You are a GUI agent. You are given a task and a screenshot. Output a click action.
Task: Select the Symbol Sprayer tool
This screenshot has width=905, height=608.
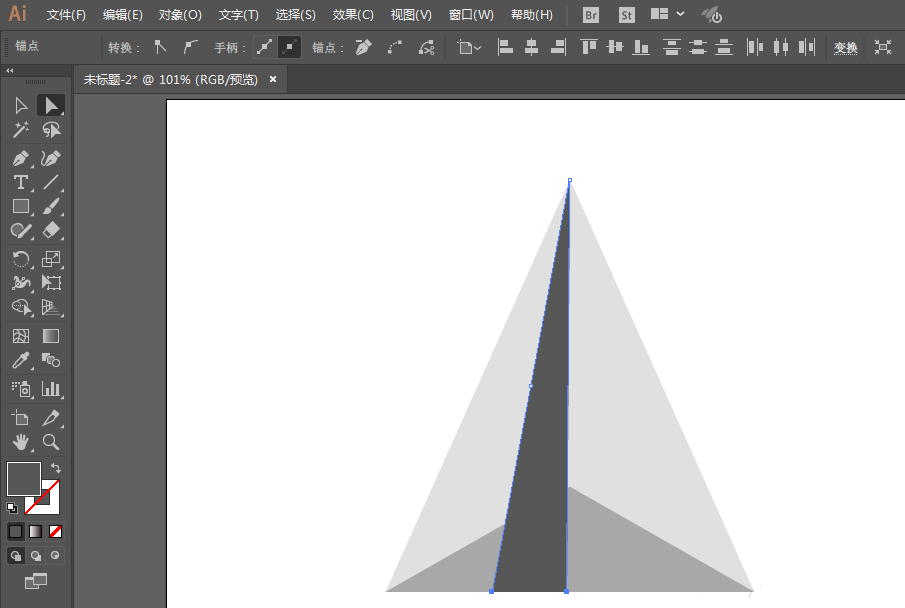(x=21, y=389)
